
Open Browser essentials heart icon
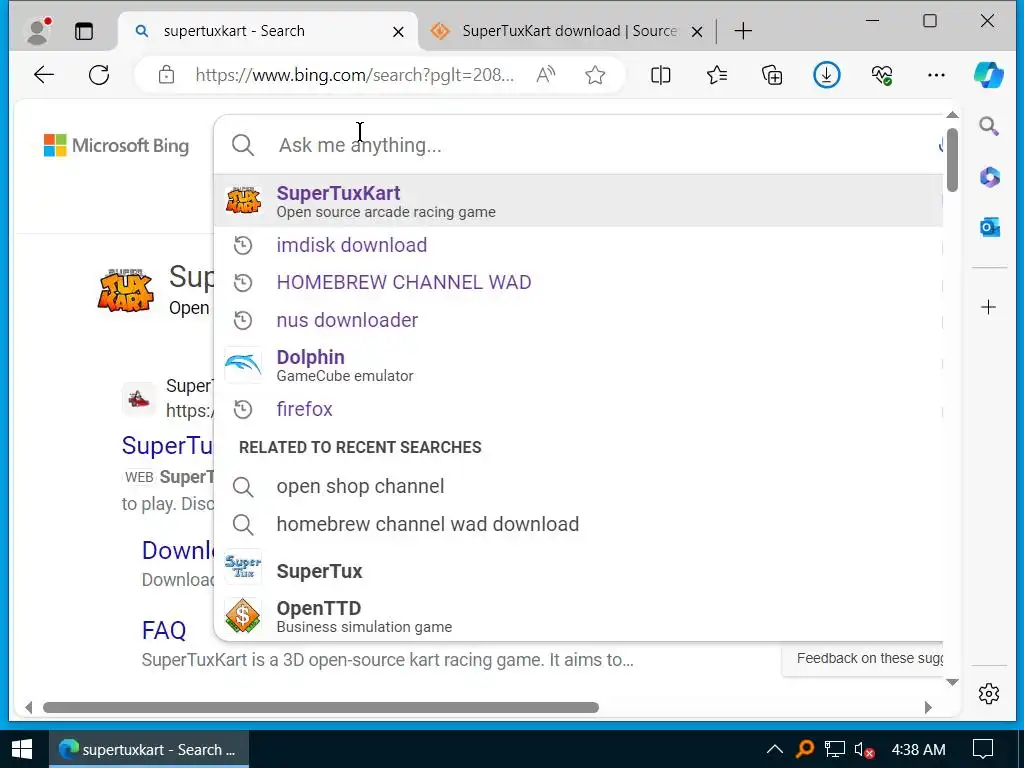(x=882, y=75)
